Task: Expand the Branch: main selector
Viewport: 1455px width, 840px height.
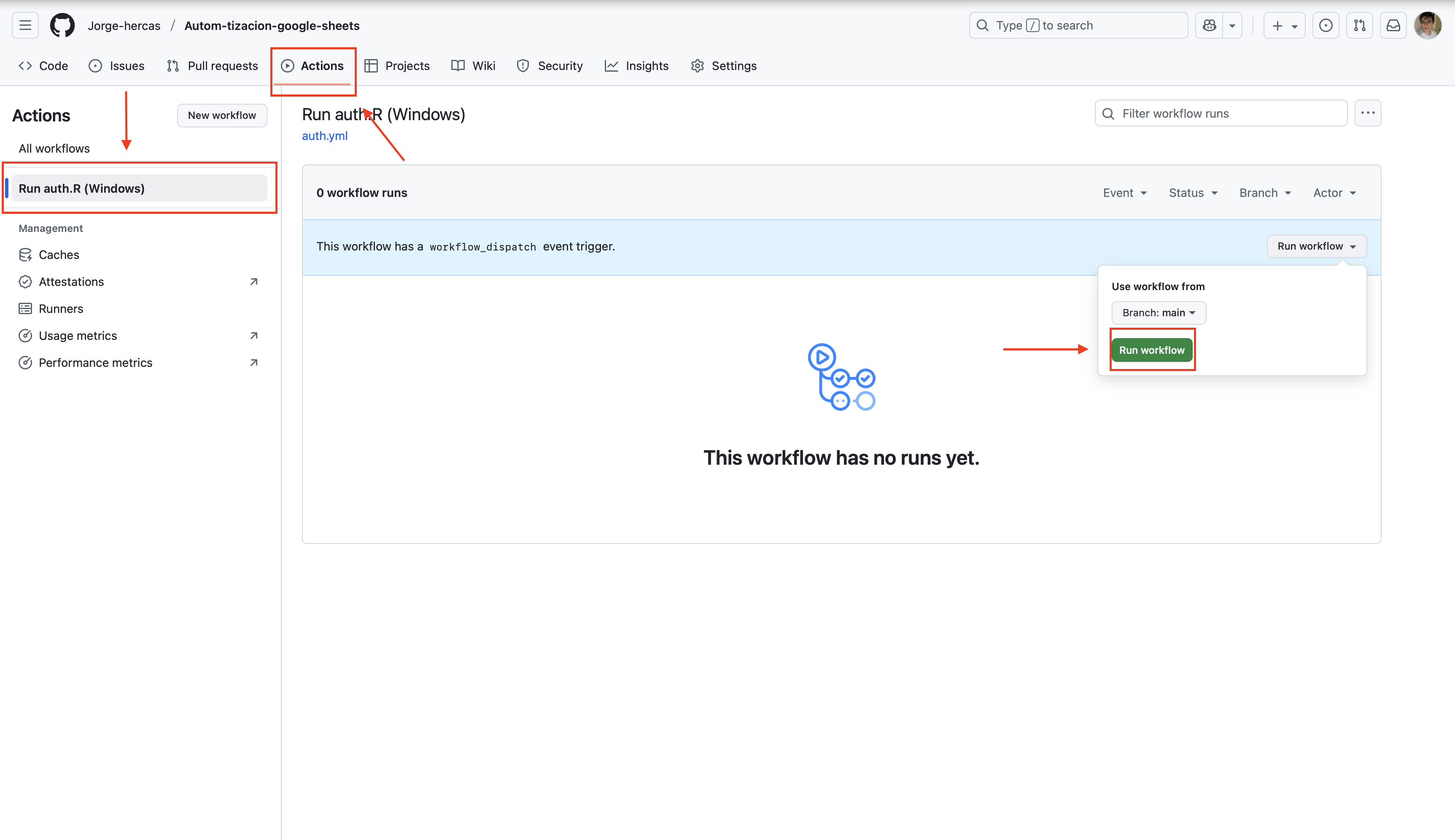Action: click(x=1158, y=313)
